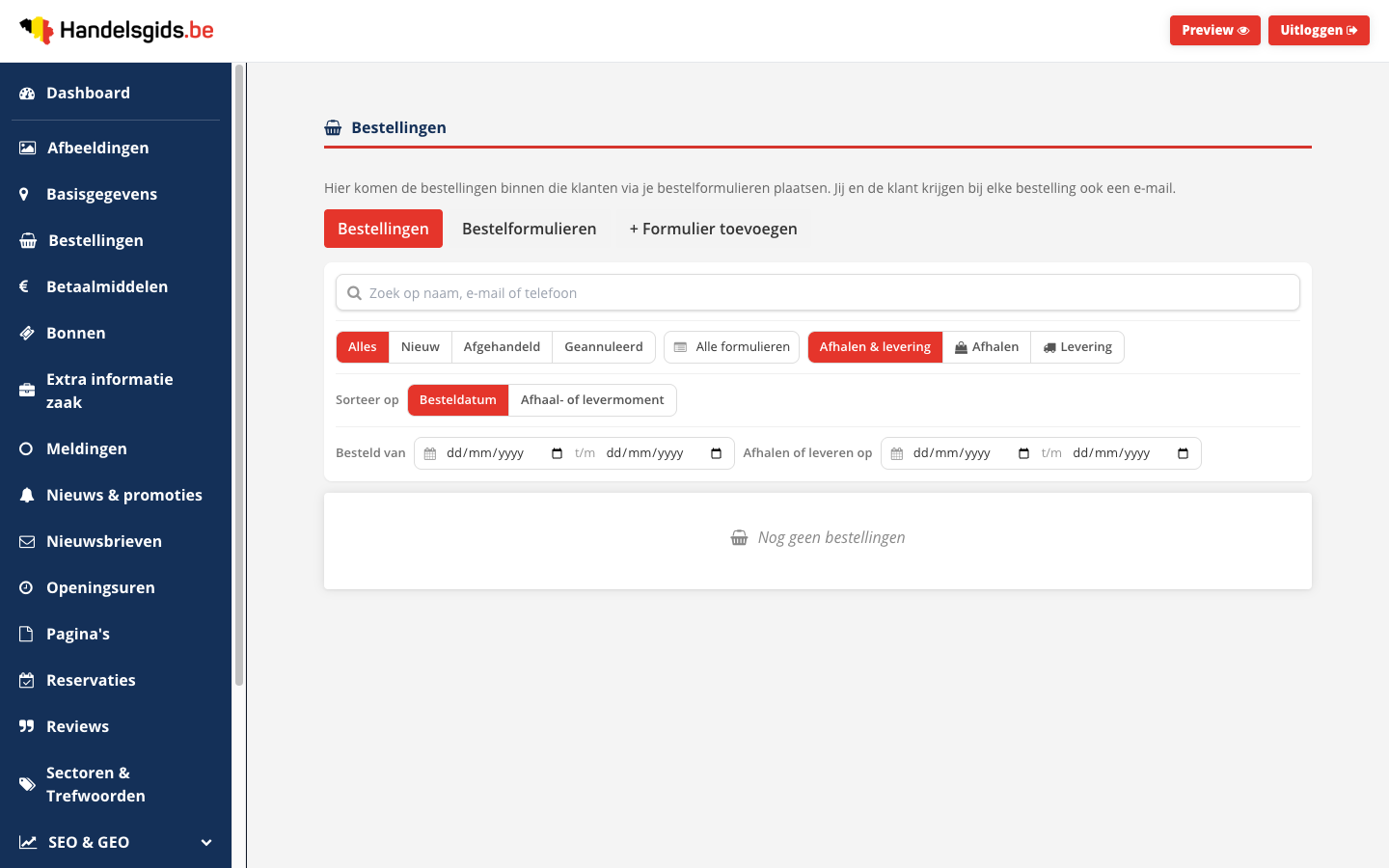Viewport: 1389px width, 868px height.
Task: Select the Levering only filter
Action: 1077,347
